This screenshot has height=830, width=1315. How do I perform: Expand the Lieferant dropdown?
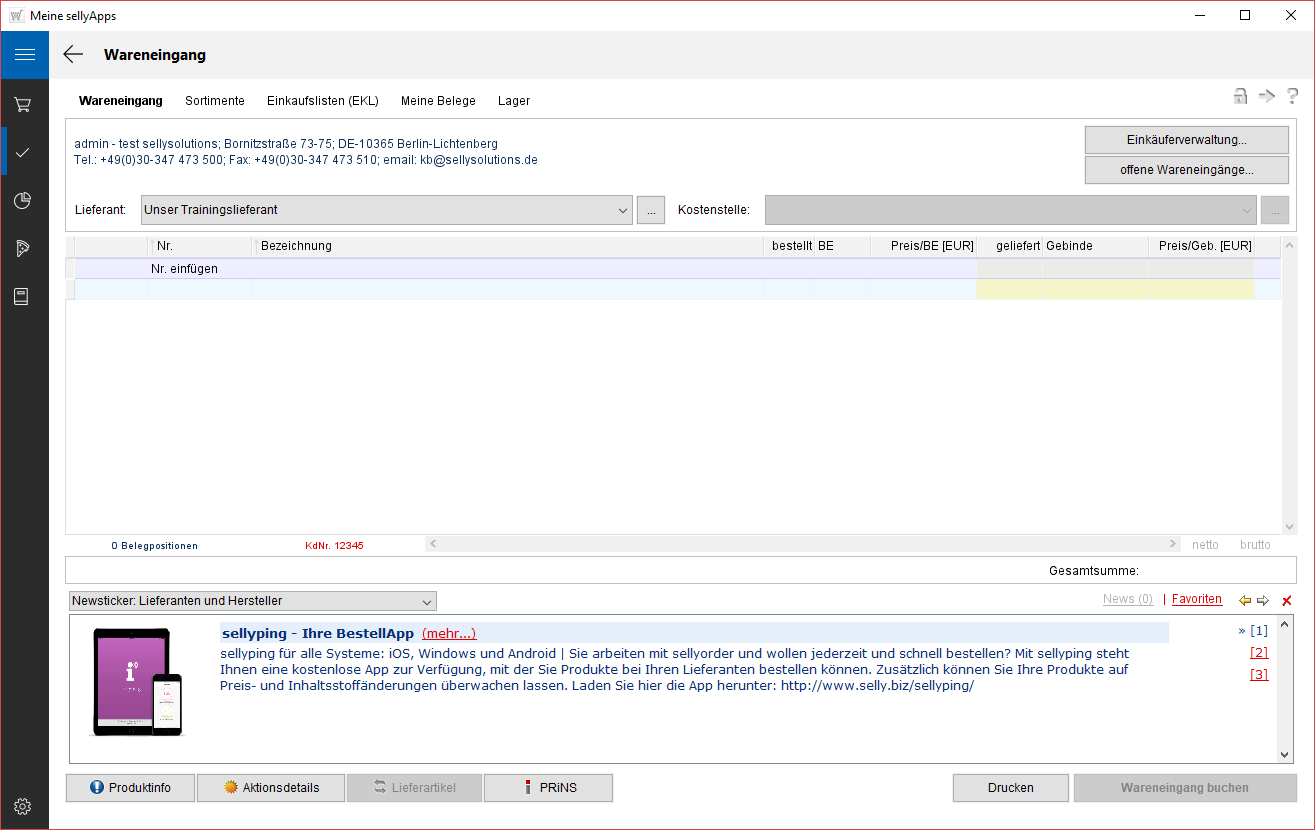pyautogui.click(x=623, y=211)
